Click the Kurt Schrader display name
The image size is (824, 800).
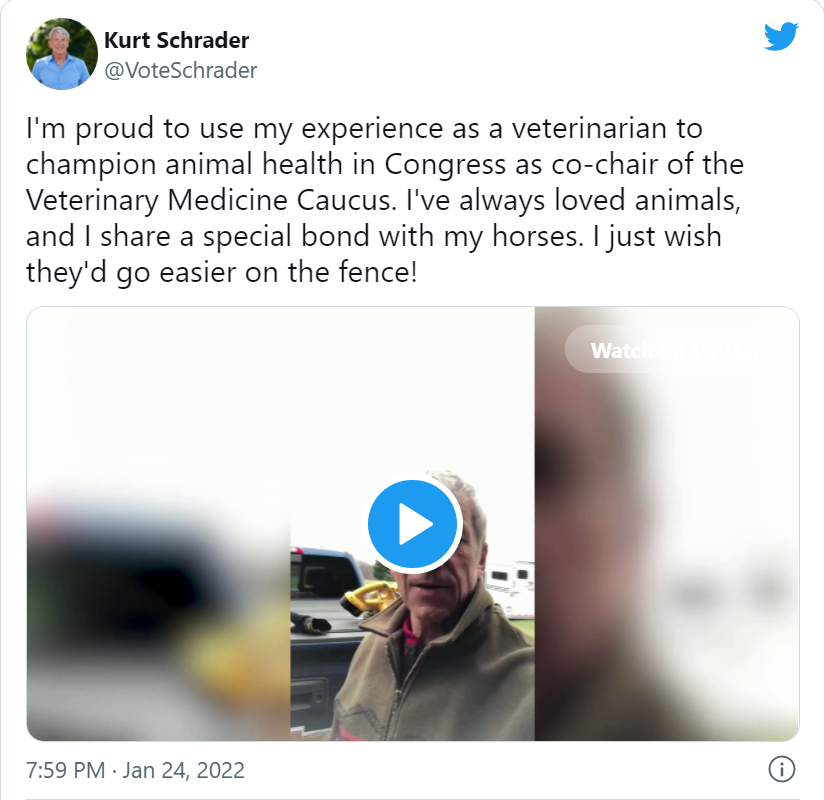177,40
